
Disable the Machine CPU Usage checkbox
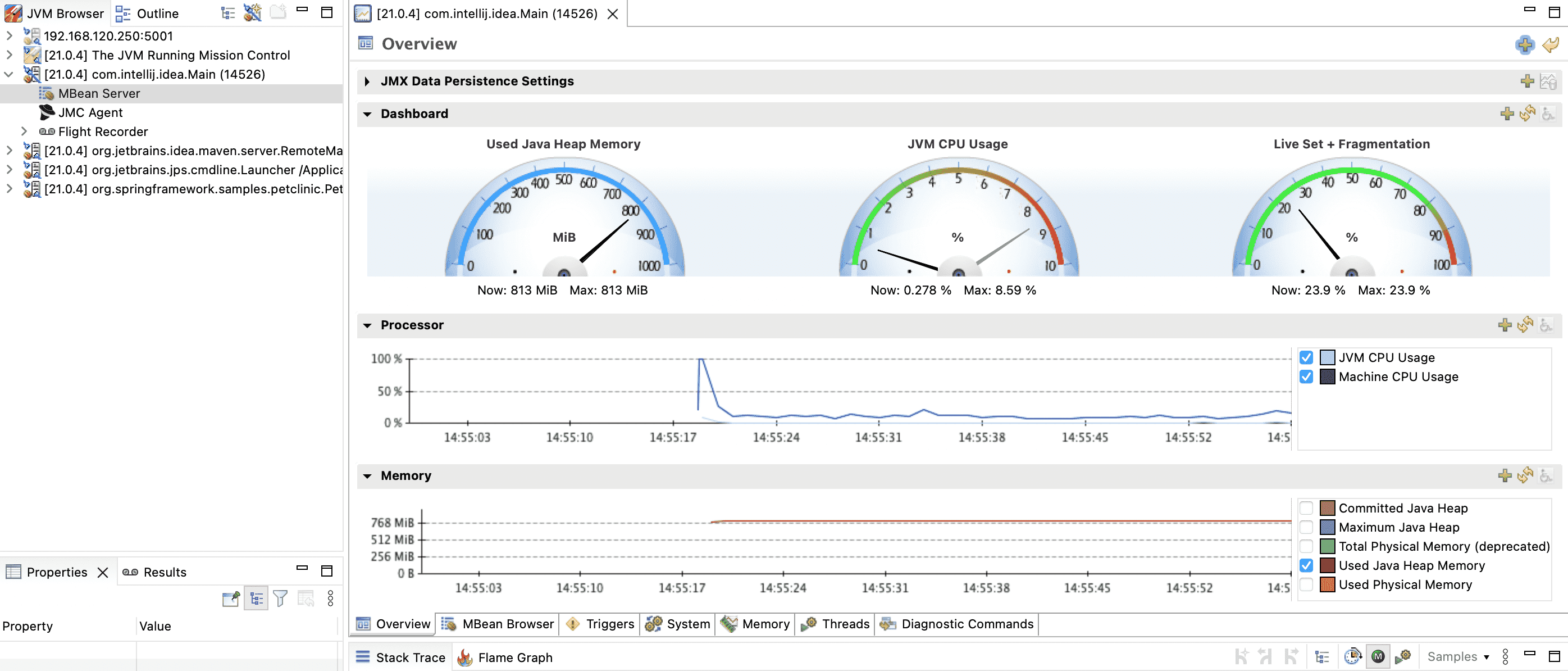[x=1306, y=377]
